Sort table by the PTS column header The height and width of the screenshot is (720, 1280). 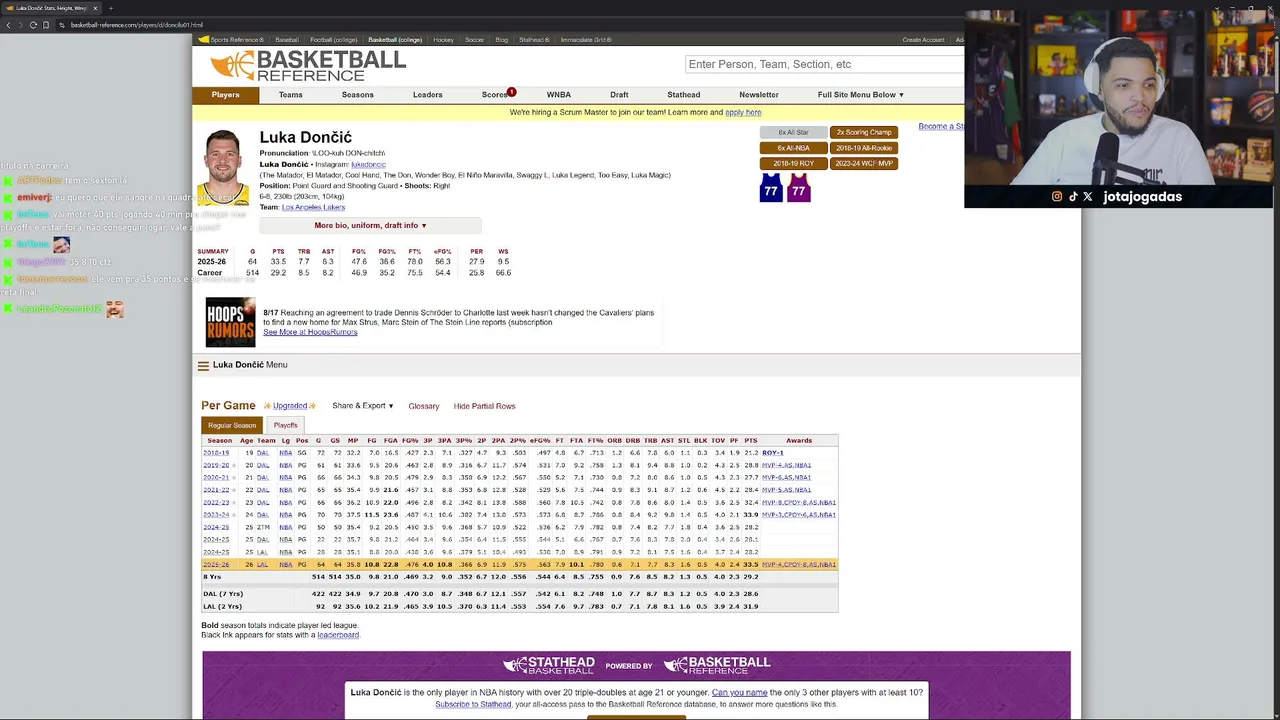[x=751, y=441]
